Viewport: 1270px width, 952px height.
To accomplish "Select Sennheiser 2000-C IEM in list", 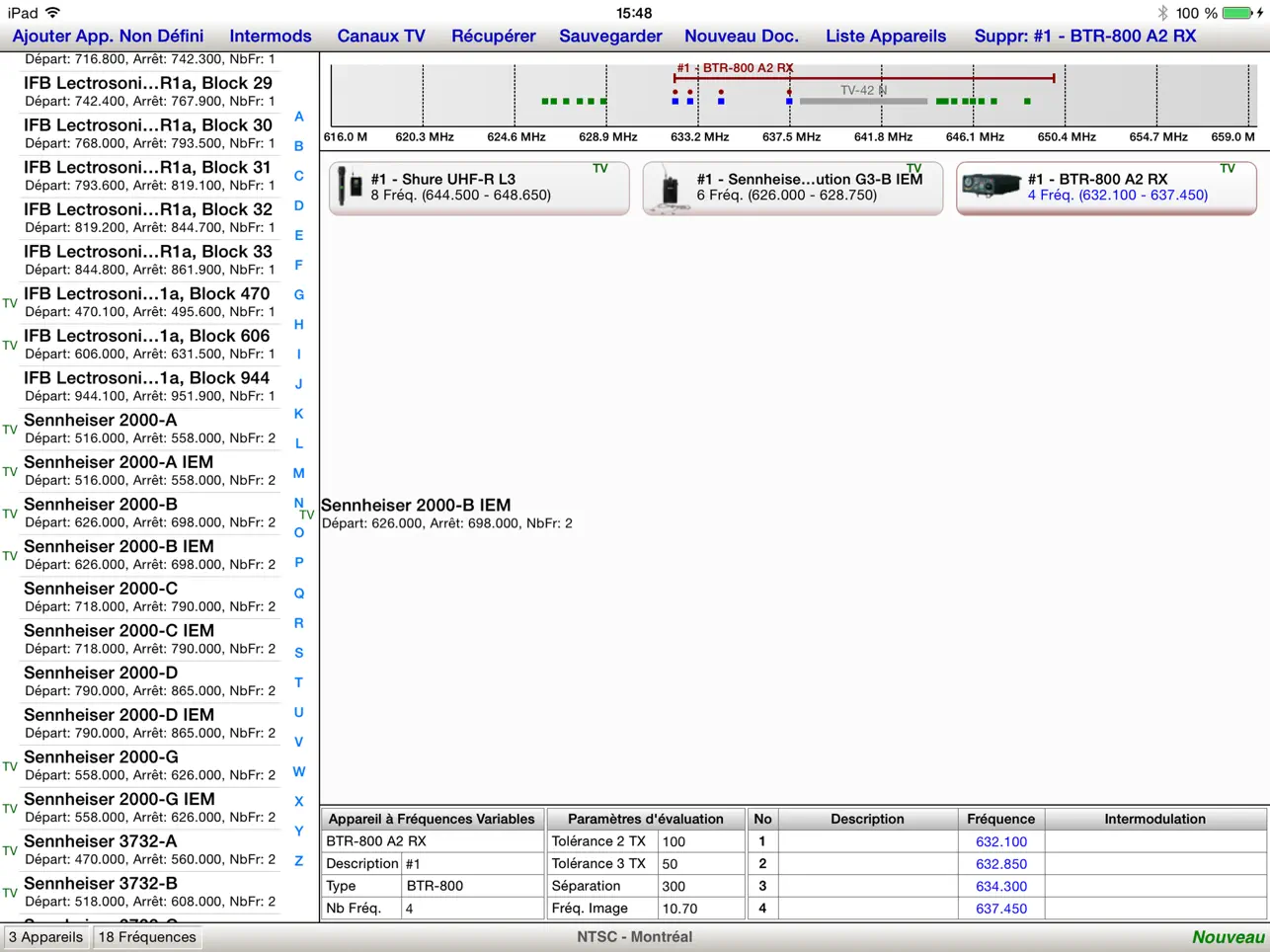I will click(x=150, y=639).
